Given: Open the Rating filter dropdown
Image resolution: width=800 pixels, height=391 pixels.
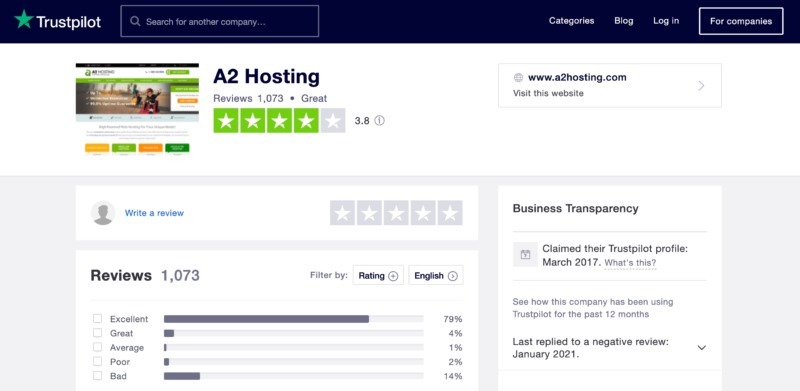Looking at the screenshot, I should click(378, 275).
